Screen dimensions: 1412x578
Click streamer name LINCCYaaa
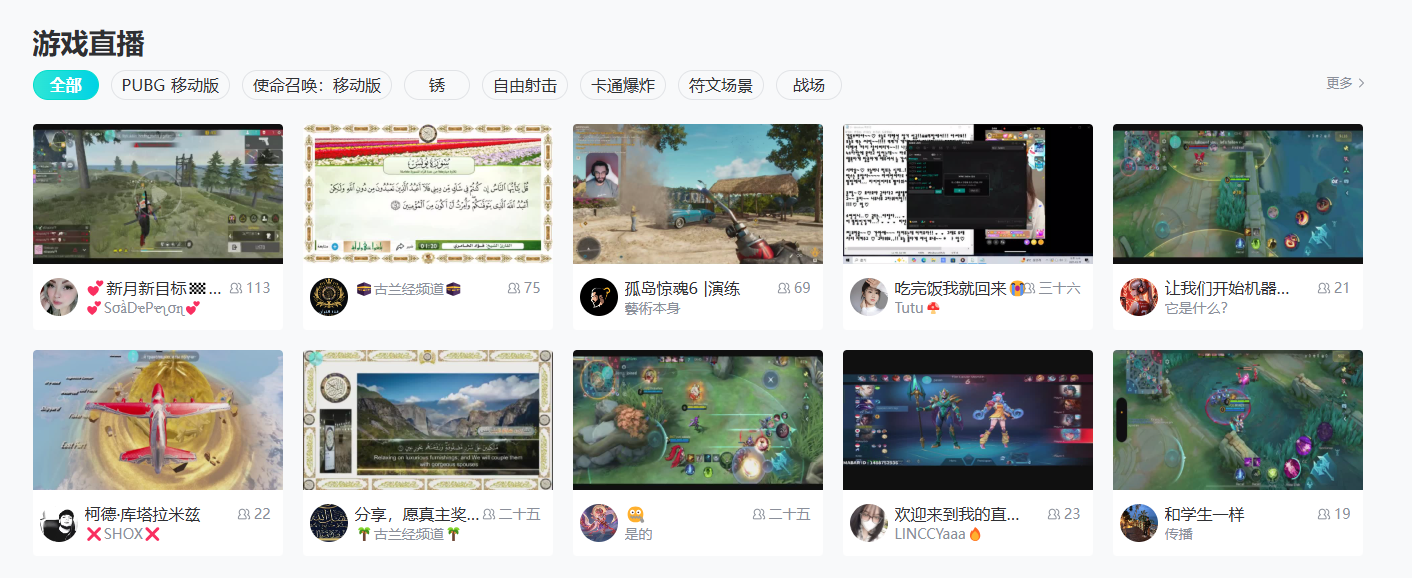click(x=937, y=534)
